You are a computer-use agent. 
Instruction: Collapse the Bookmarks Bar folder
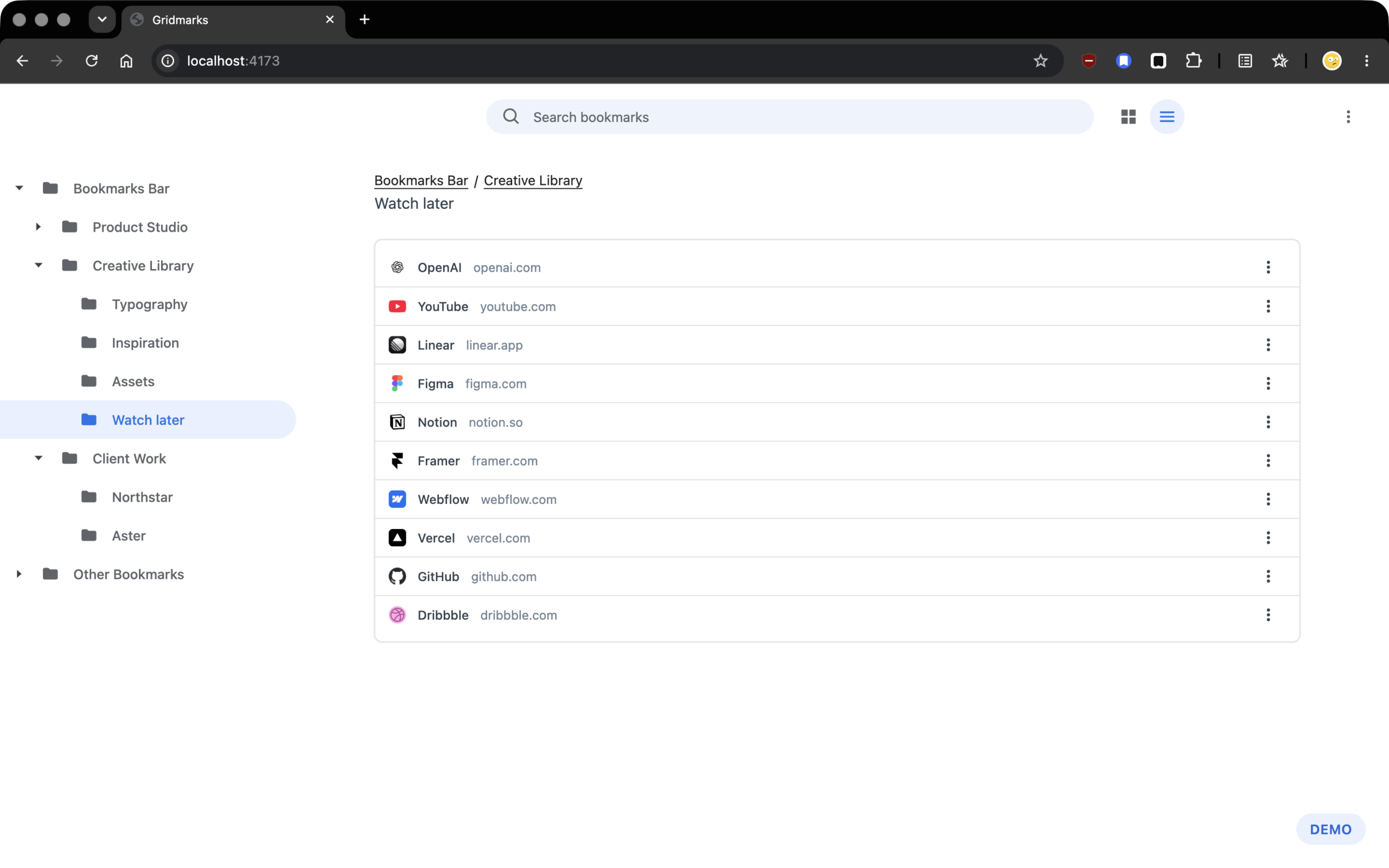(19, 188)
